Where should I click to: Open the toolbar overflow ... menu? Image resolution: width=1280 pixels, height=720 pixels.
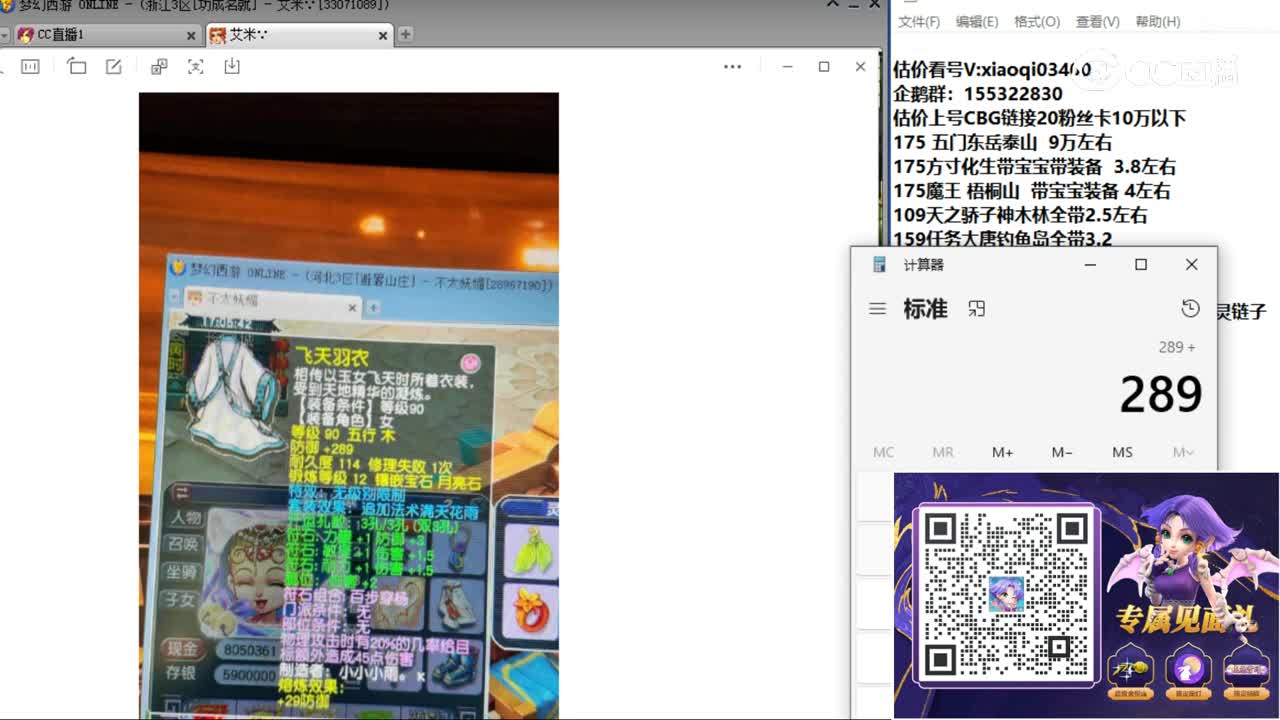coord(732,66)
